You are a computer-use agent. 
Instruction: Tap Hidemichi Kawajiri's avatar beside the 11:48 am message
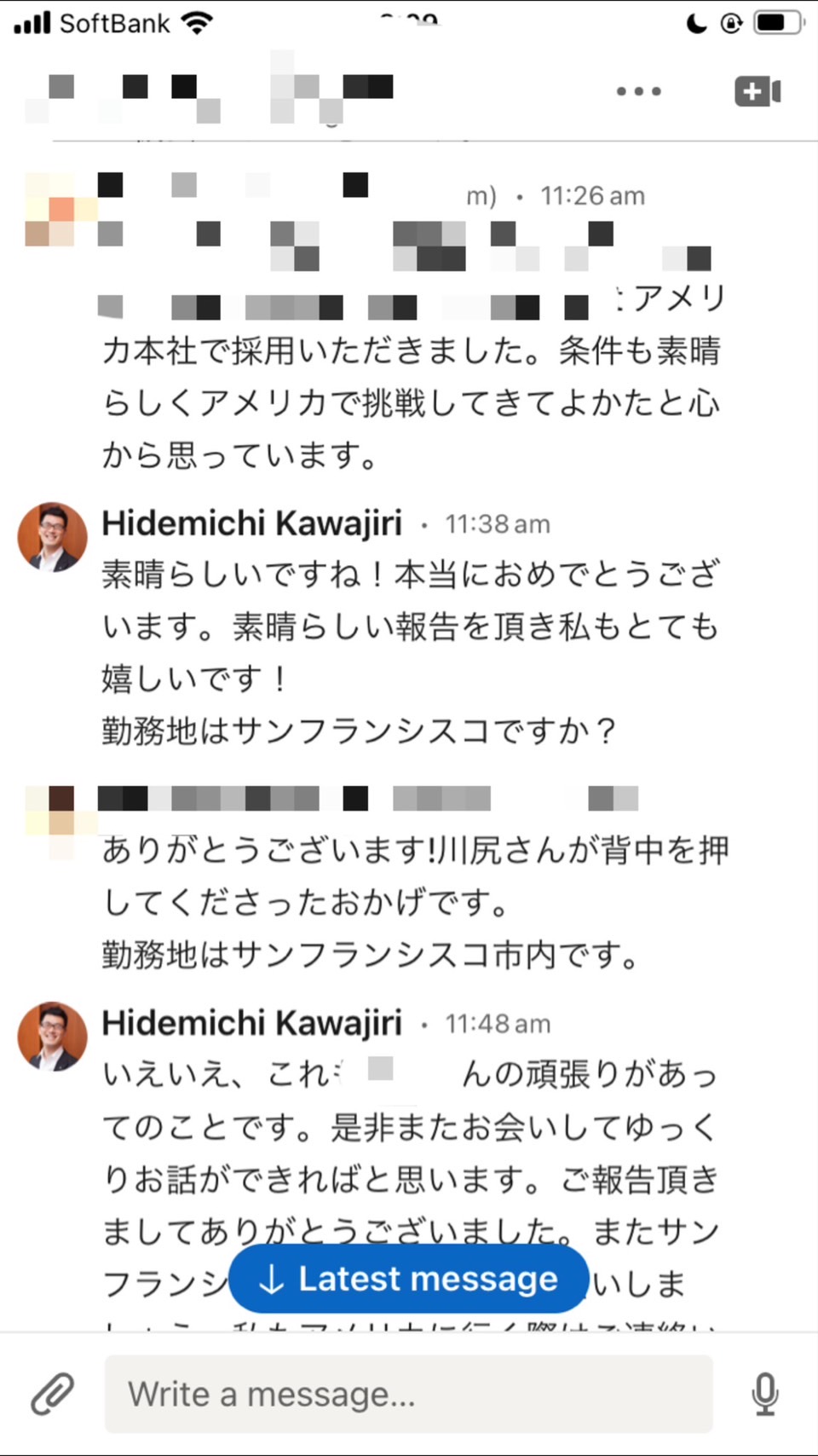pyautogui.click(x=53, y=1036)
